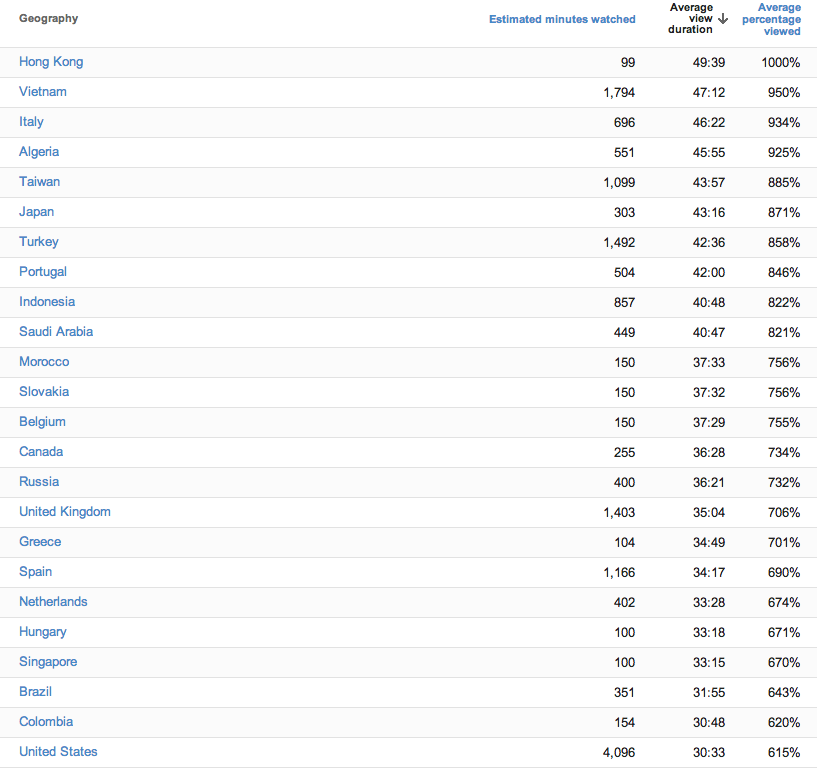817x768 pixels.
Task: Open Saudi Arabia details
Action: pos(56,332)
